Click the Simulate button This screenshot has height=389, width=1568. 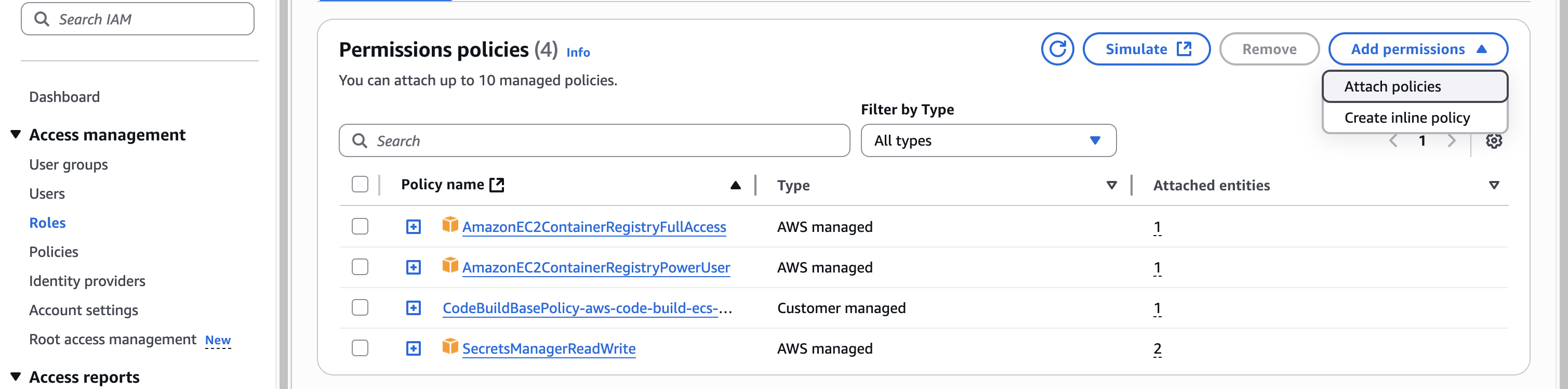click(x=1146, y=49)
